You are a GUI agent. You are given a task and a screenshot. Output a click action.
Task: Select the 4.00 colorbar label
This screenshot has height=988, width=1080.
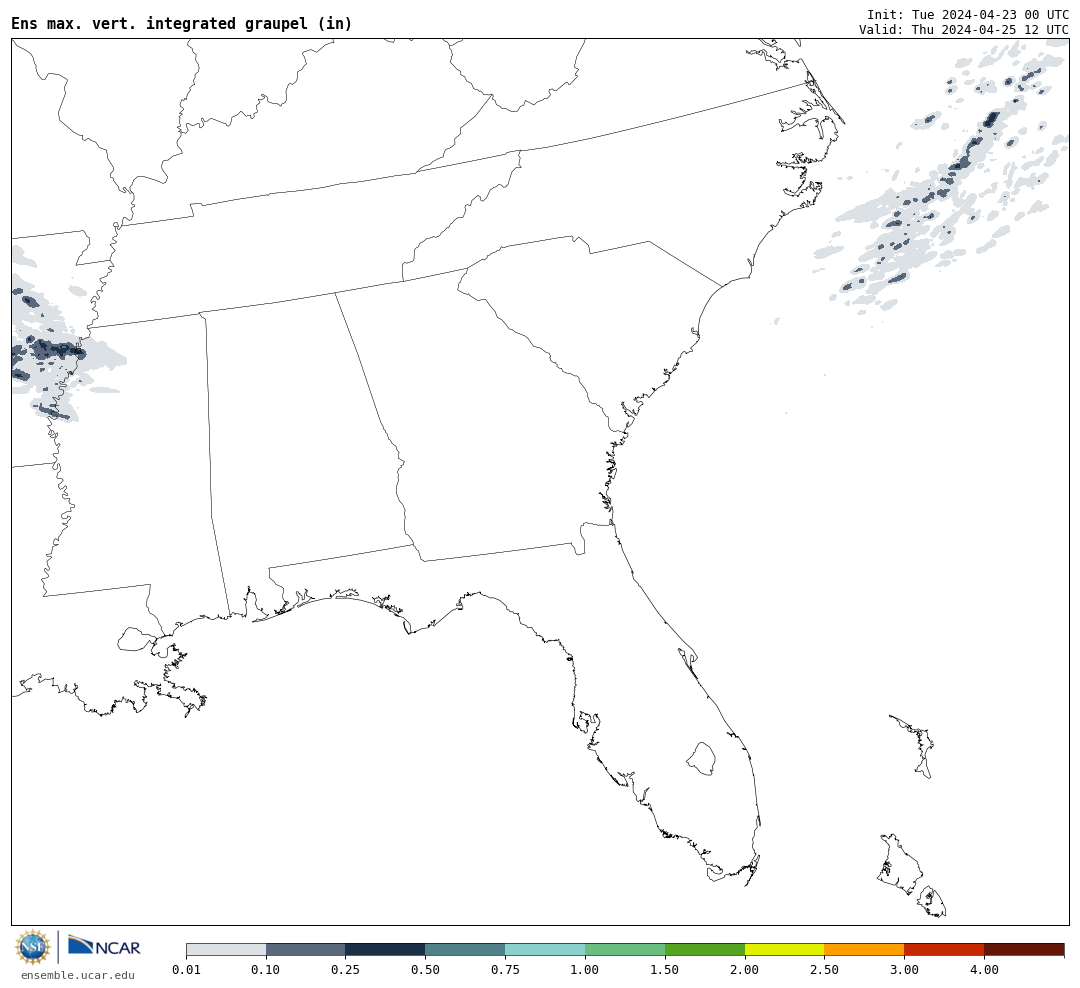[984, 969]
